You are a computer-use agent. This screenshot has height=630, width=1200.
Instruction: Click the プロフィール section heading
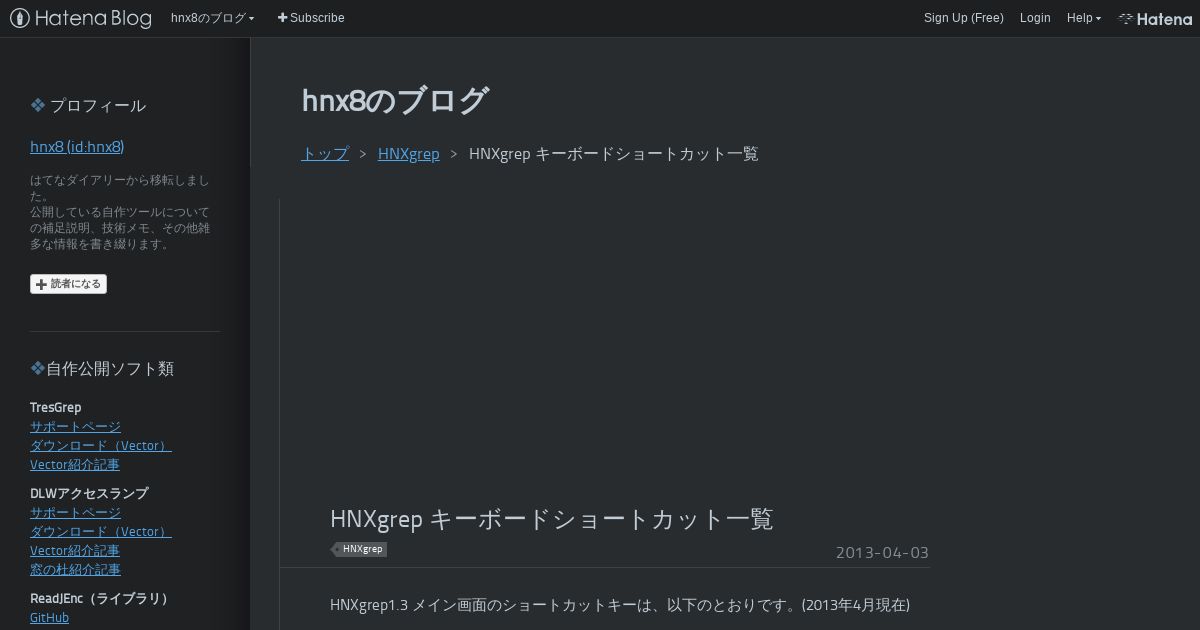point(88,105)
